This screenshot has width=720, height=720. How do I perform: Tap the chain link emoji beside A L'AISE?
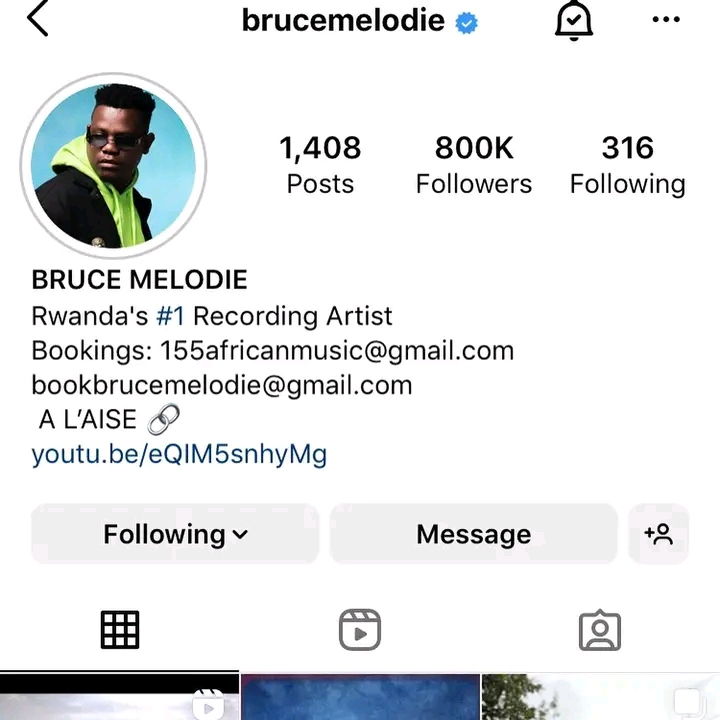(x=163, y=419)
